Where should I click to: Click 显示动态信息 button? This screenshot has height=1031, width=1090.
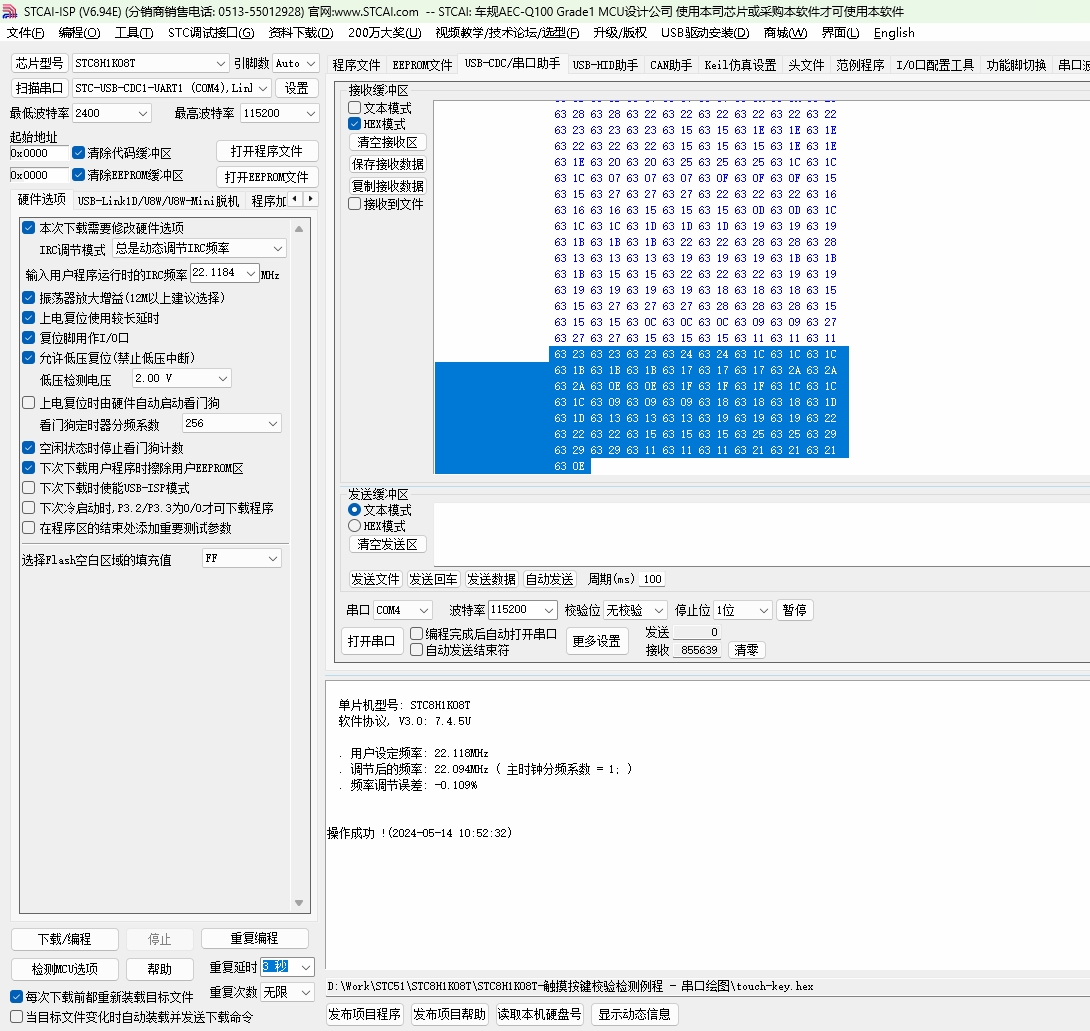click(x=634, y=1014)
